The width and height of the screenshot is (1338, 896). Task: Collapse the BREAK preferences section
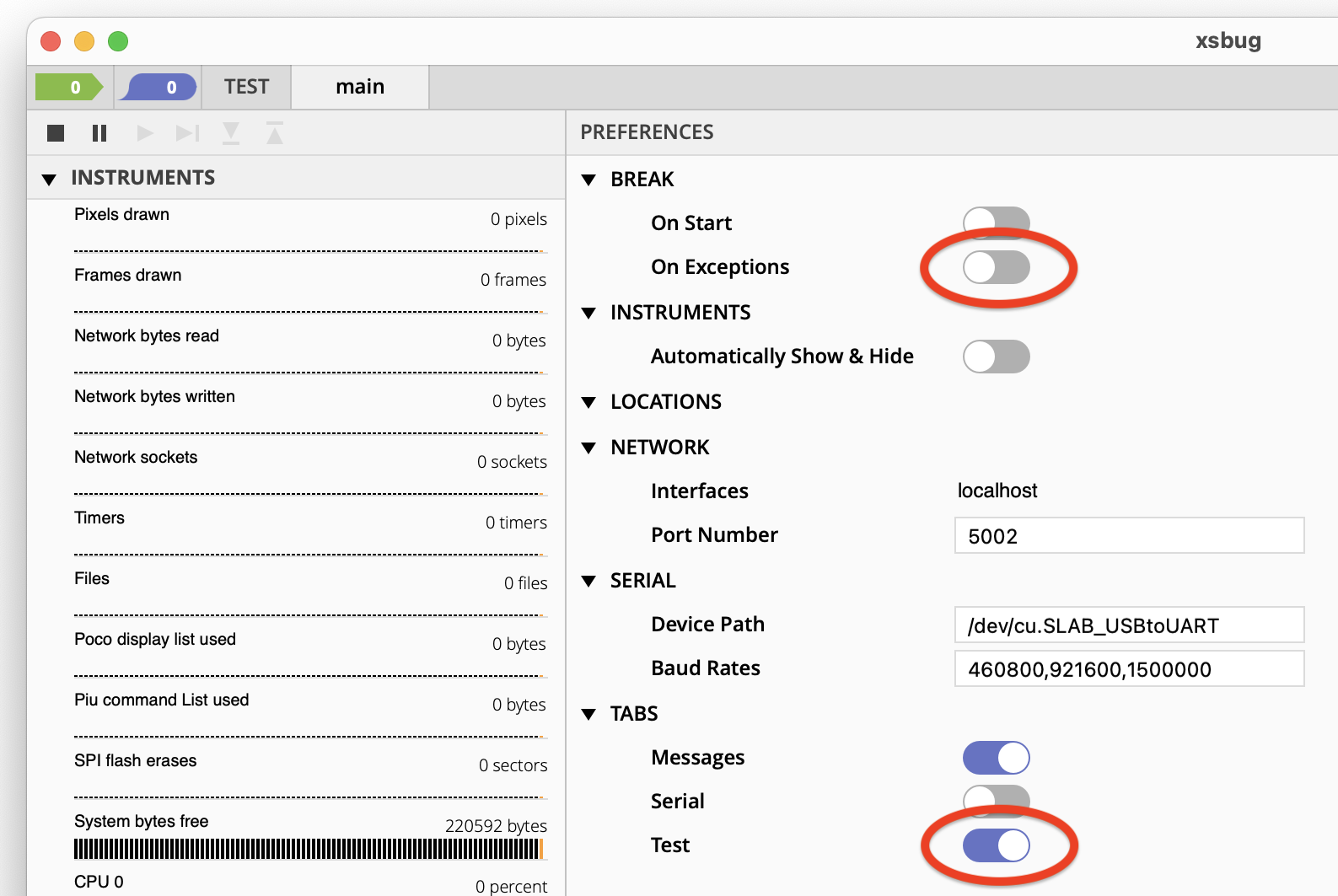(589, 180)
